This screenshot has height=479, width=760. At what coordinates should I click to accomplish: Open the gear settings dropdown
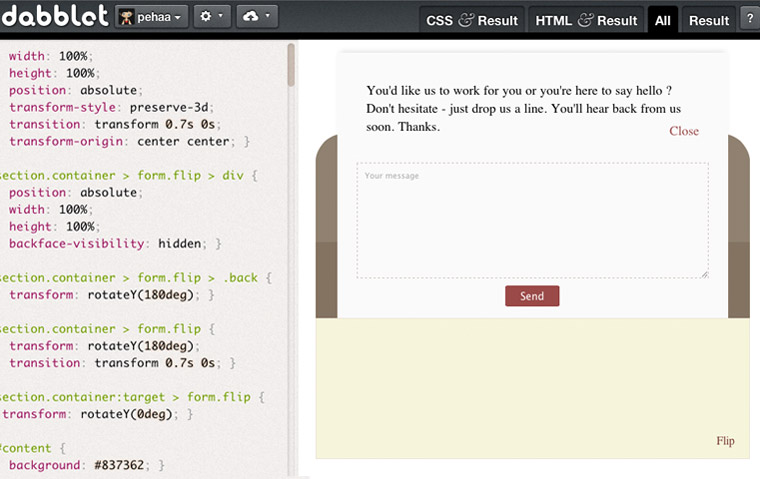point(212,16)
